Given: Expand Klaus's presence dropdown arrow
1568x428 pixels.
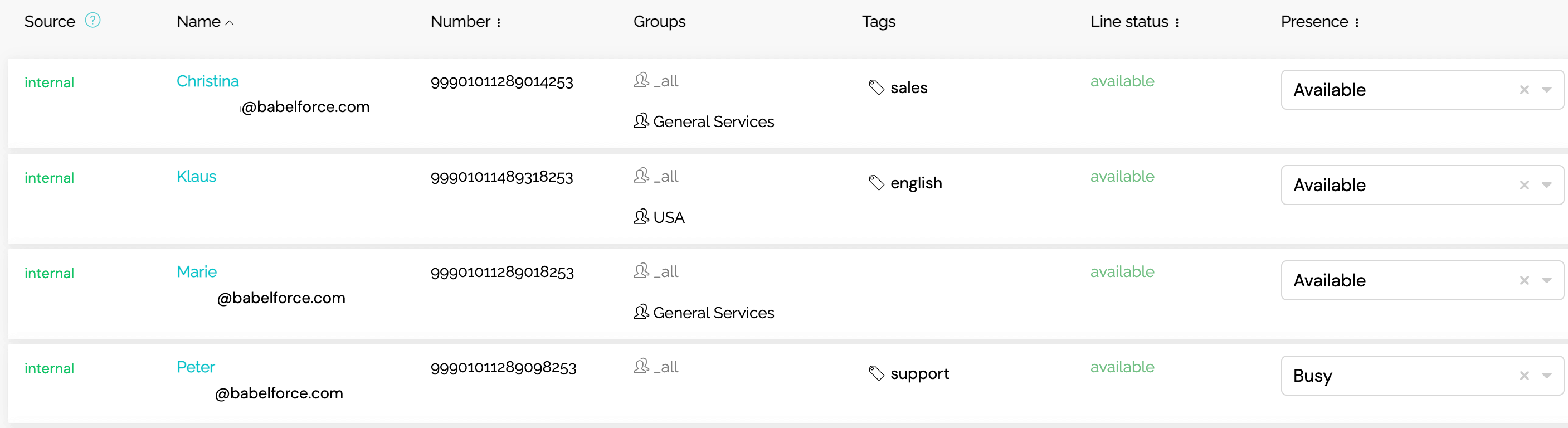Looking at the screenshot, I should click(1546, 185).
